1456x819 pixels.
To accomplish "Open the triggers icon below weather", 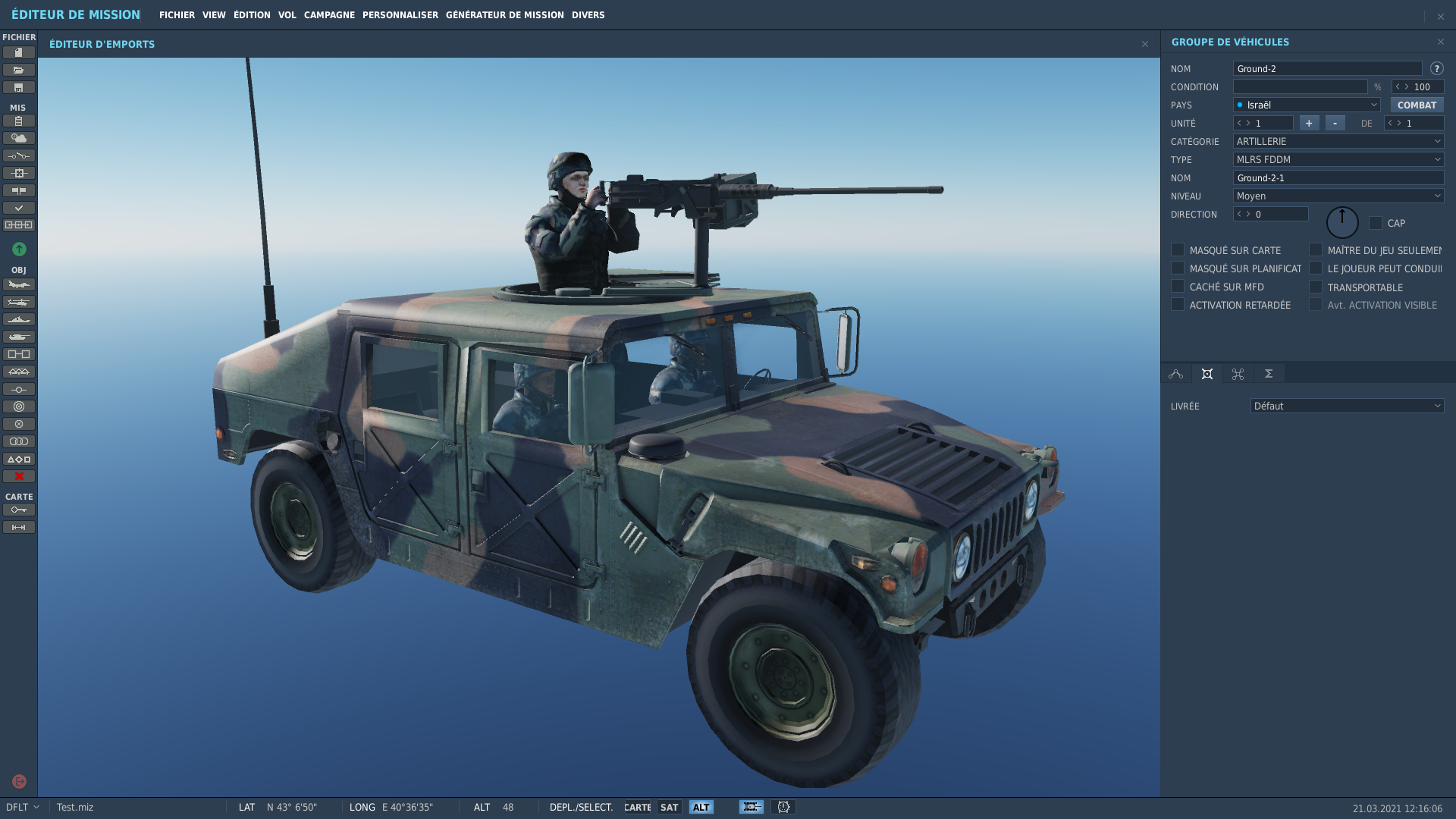I will pyautogui.click(x=19, y=155).
